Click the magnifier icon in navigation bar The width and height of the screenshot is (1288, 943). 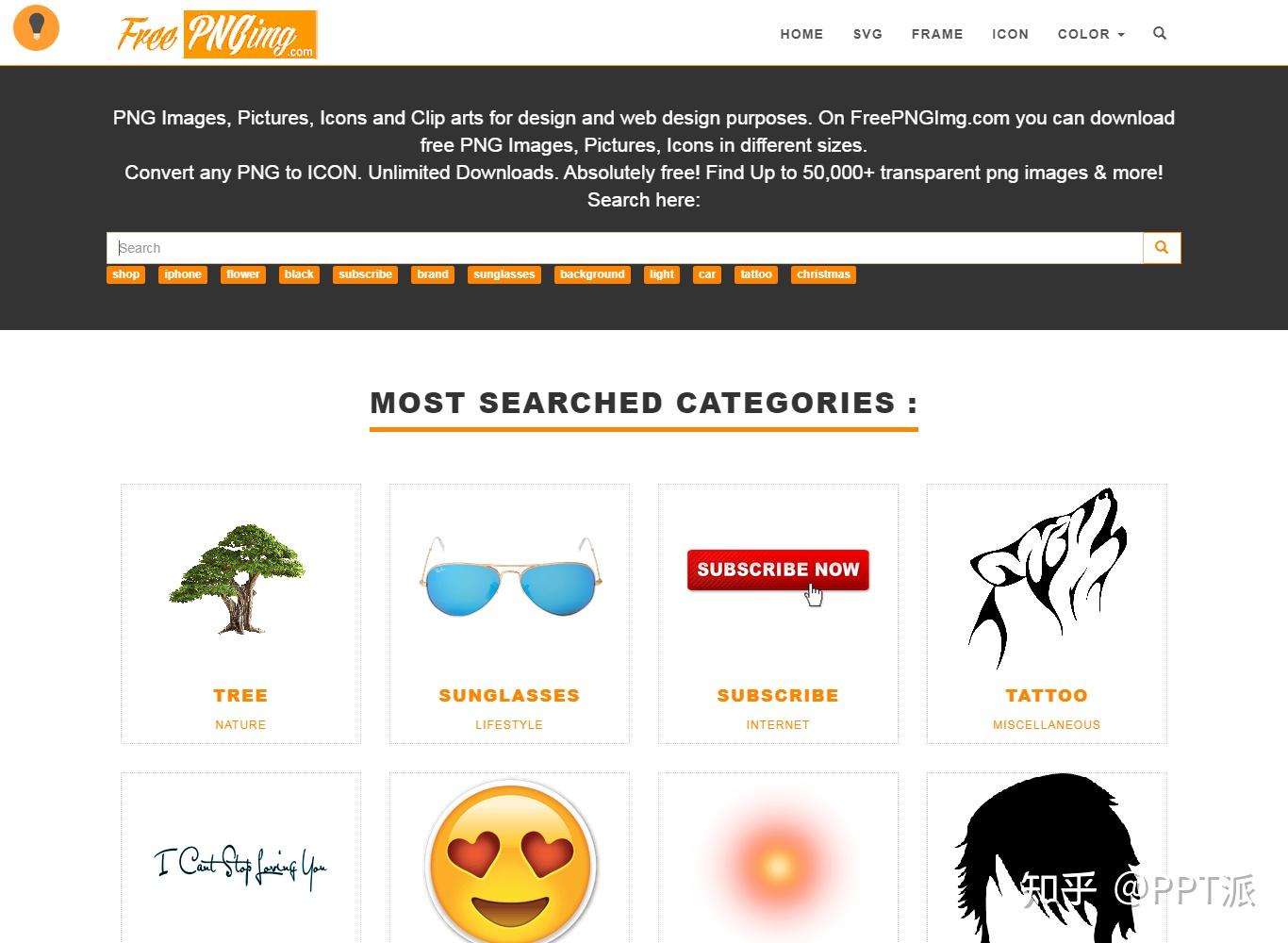(x=1160, y=33)
